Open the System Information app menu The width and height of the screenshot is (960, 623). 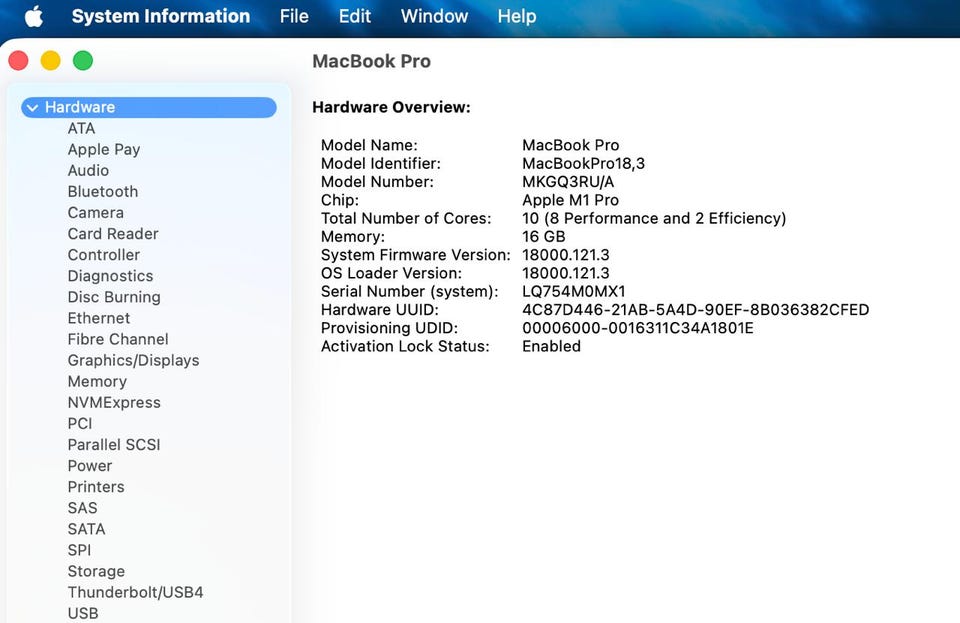[x=160, y=16]
